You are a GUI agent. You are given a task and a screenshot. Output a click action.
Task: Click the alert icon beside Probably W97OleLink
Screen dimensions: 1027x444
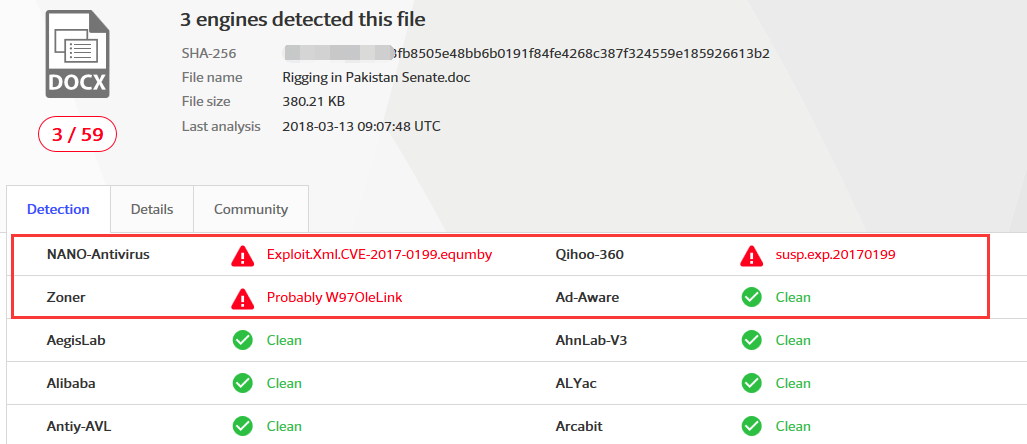point(242,298)
